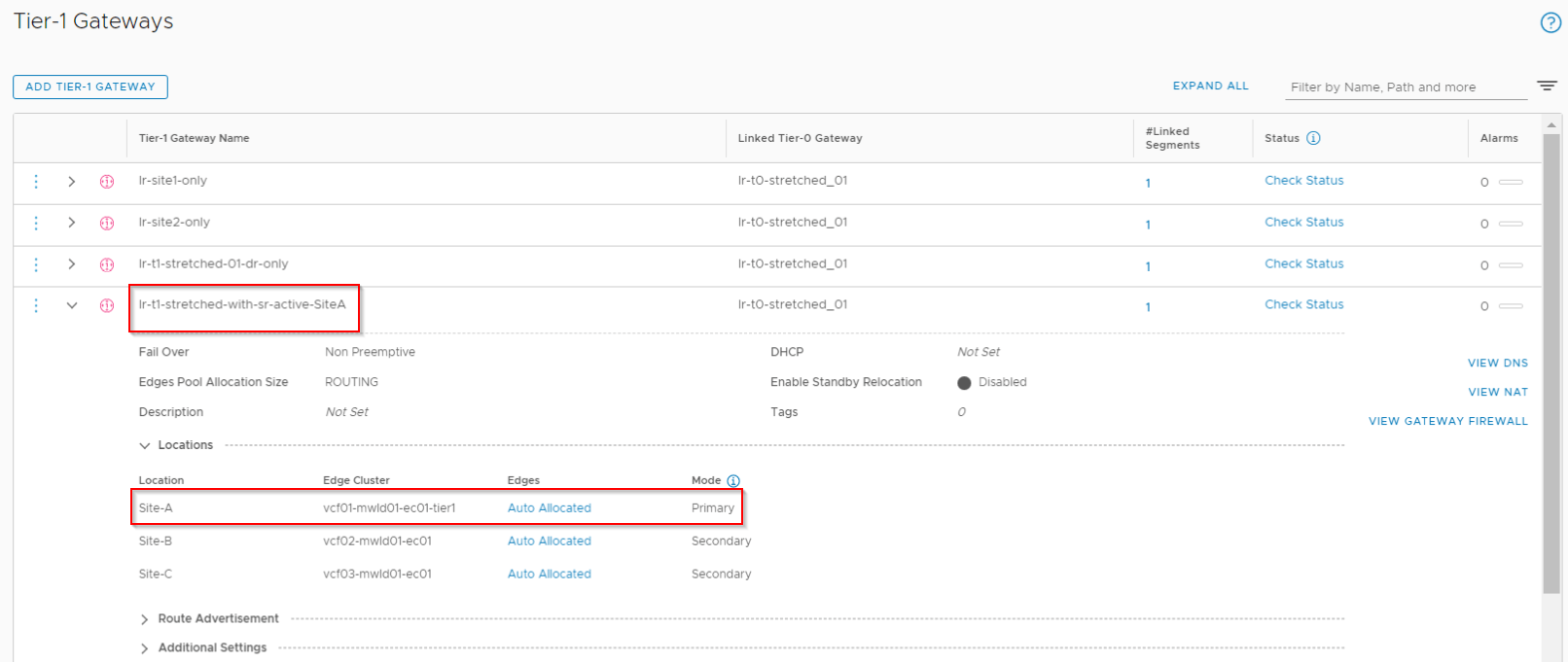This screenshot has height=662, width=1568.
Task: Click the Alarms column header
Action: [x=1499, y=138]
